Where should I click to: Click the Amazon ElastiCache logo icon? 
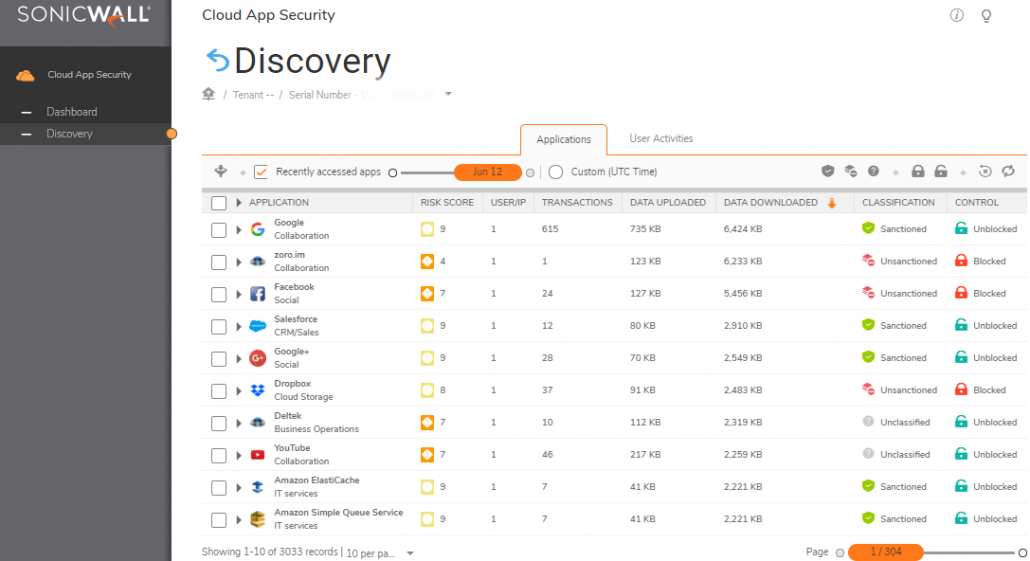(x=258, y=487)
